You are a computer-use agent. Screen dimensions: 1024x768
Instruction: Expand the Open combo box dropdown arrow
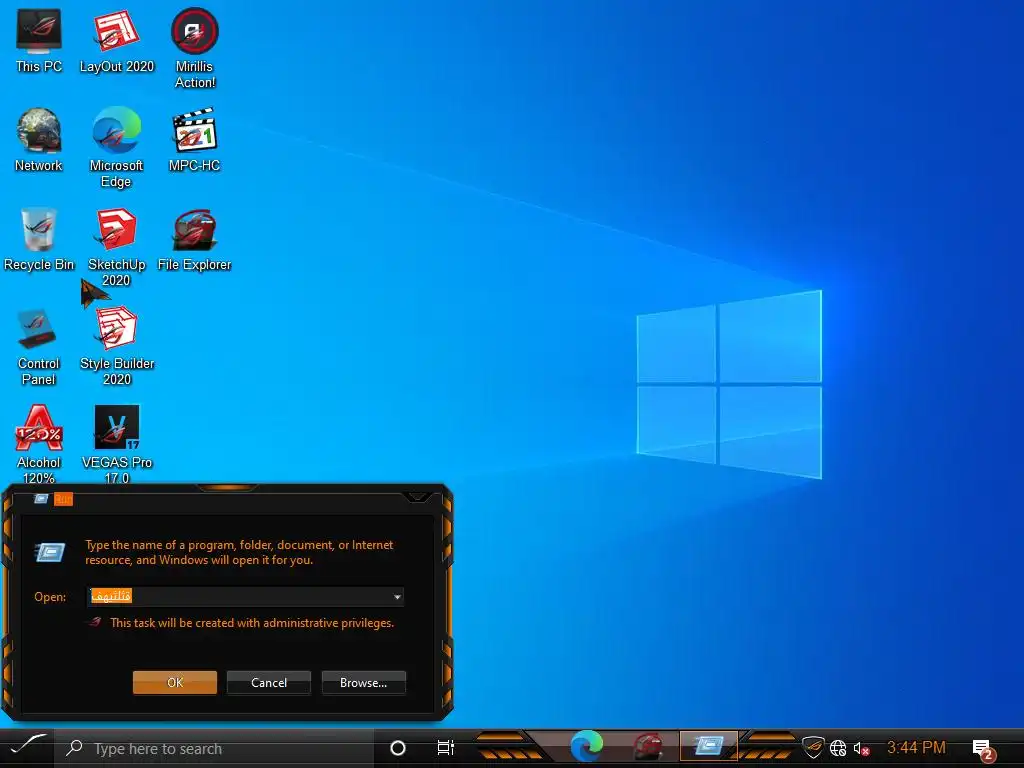pyautogui.click(x=396, y=596)
